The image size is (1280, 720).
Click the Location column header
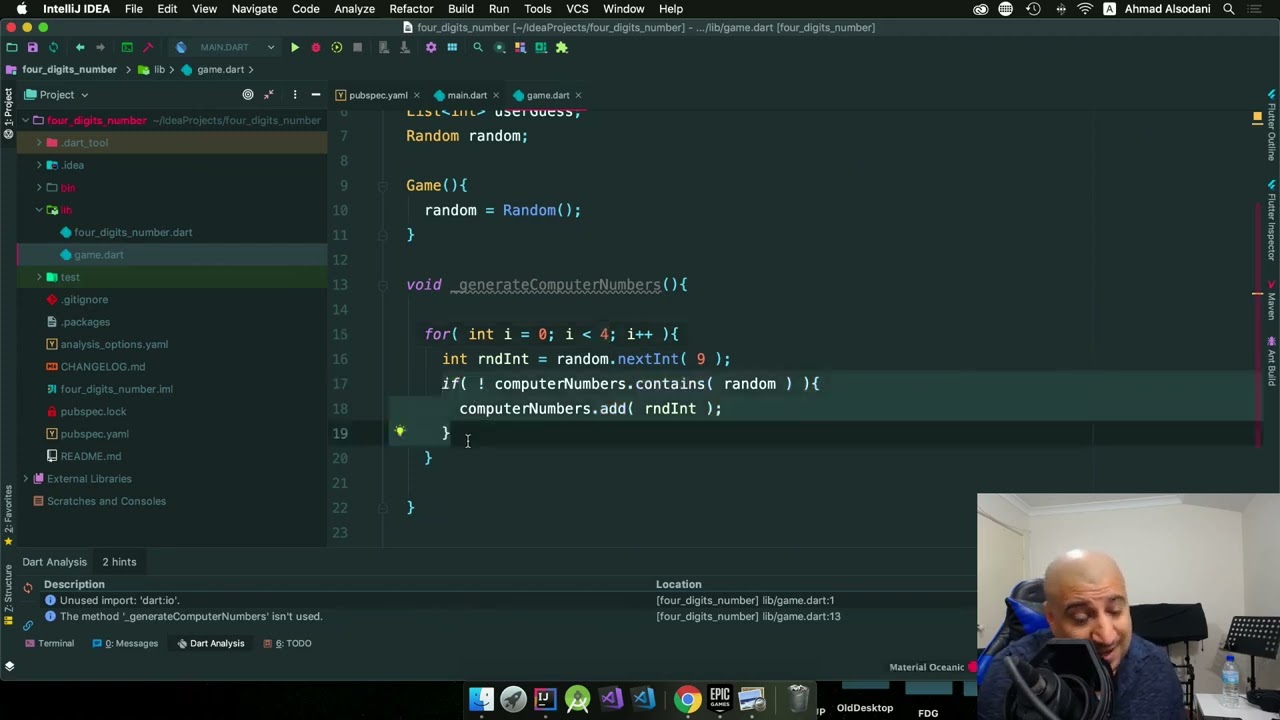tap(678, 584)
